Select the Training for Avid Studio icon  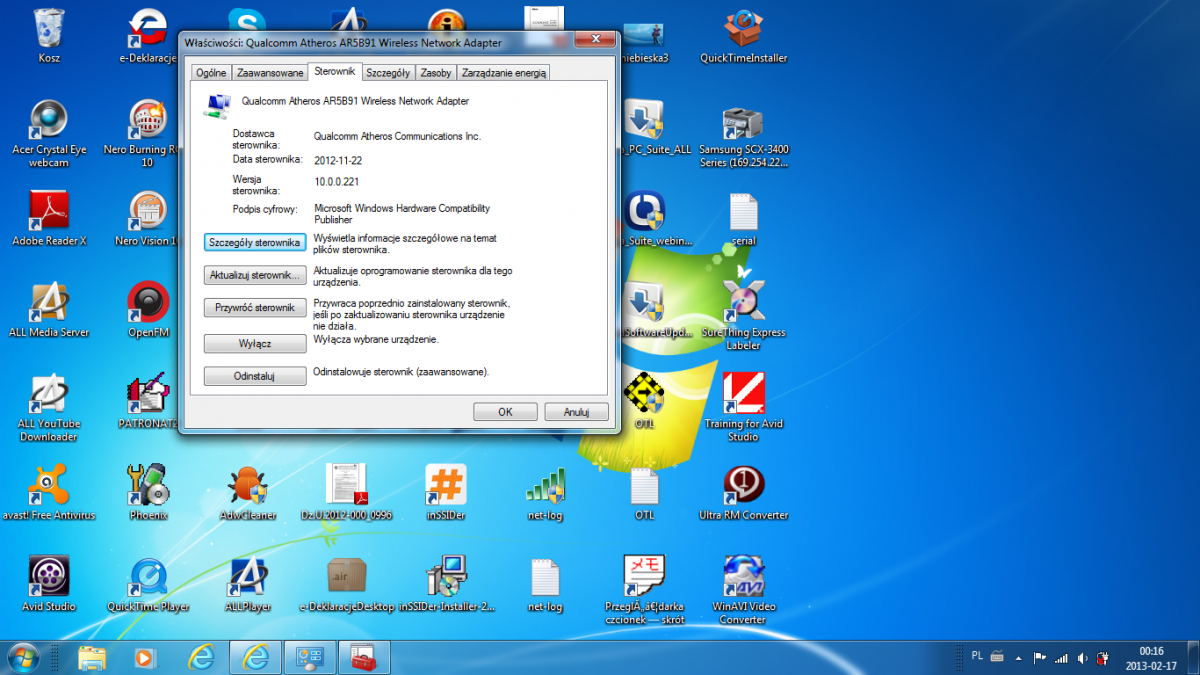point(743,406)
